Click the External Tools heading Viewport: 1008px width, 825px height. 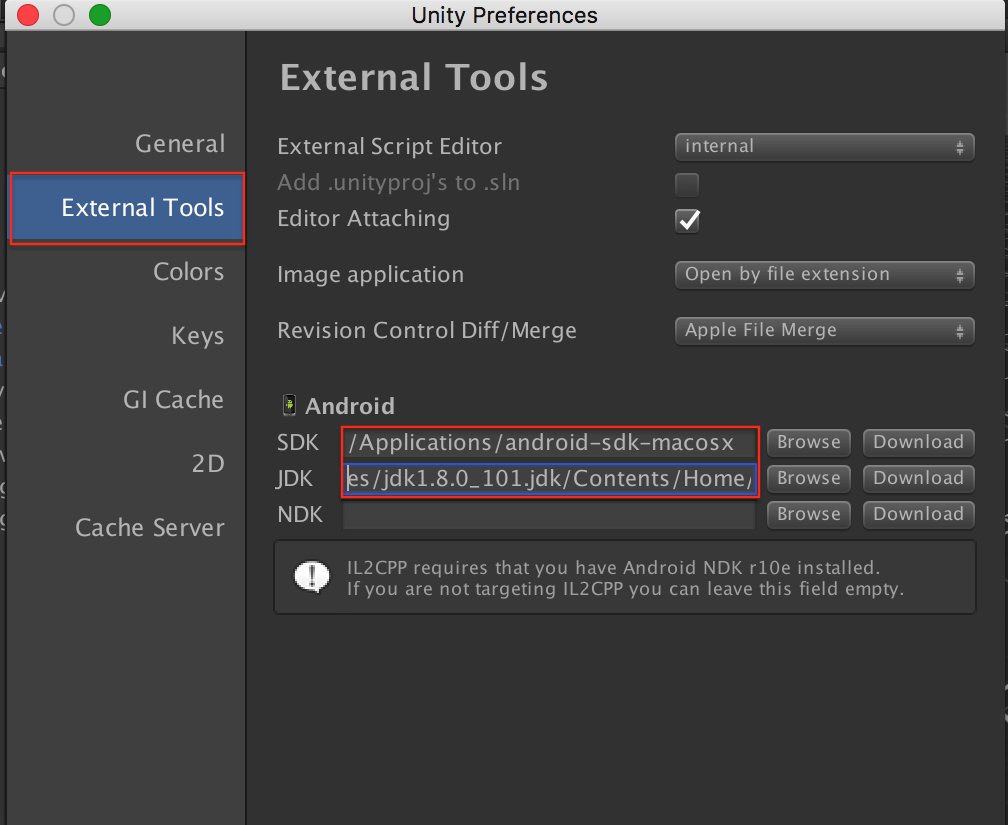coord(413,78)
